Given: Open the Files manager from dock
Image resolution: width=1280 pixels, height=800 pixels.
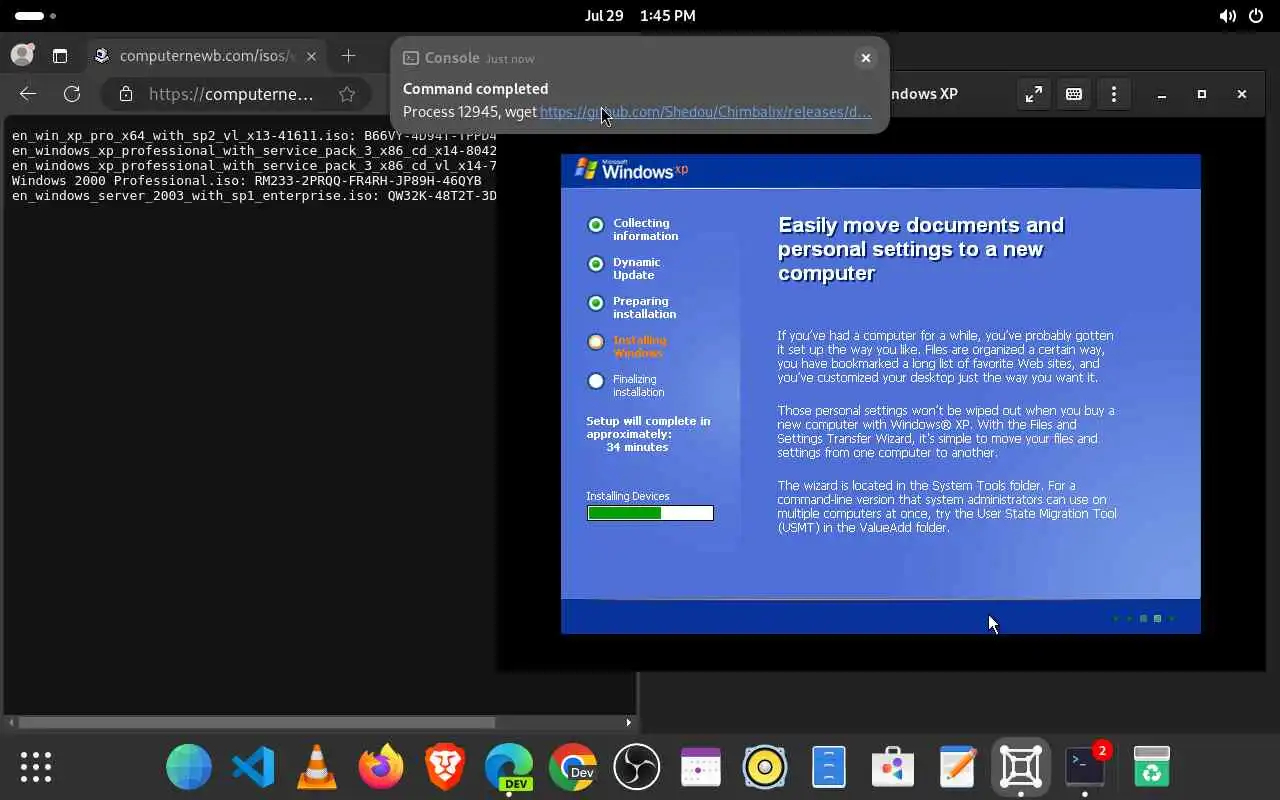Looking at the screenshot, I should pos(829,767).
